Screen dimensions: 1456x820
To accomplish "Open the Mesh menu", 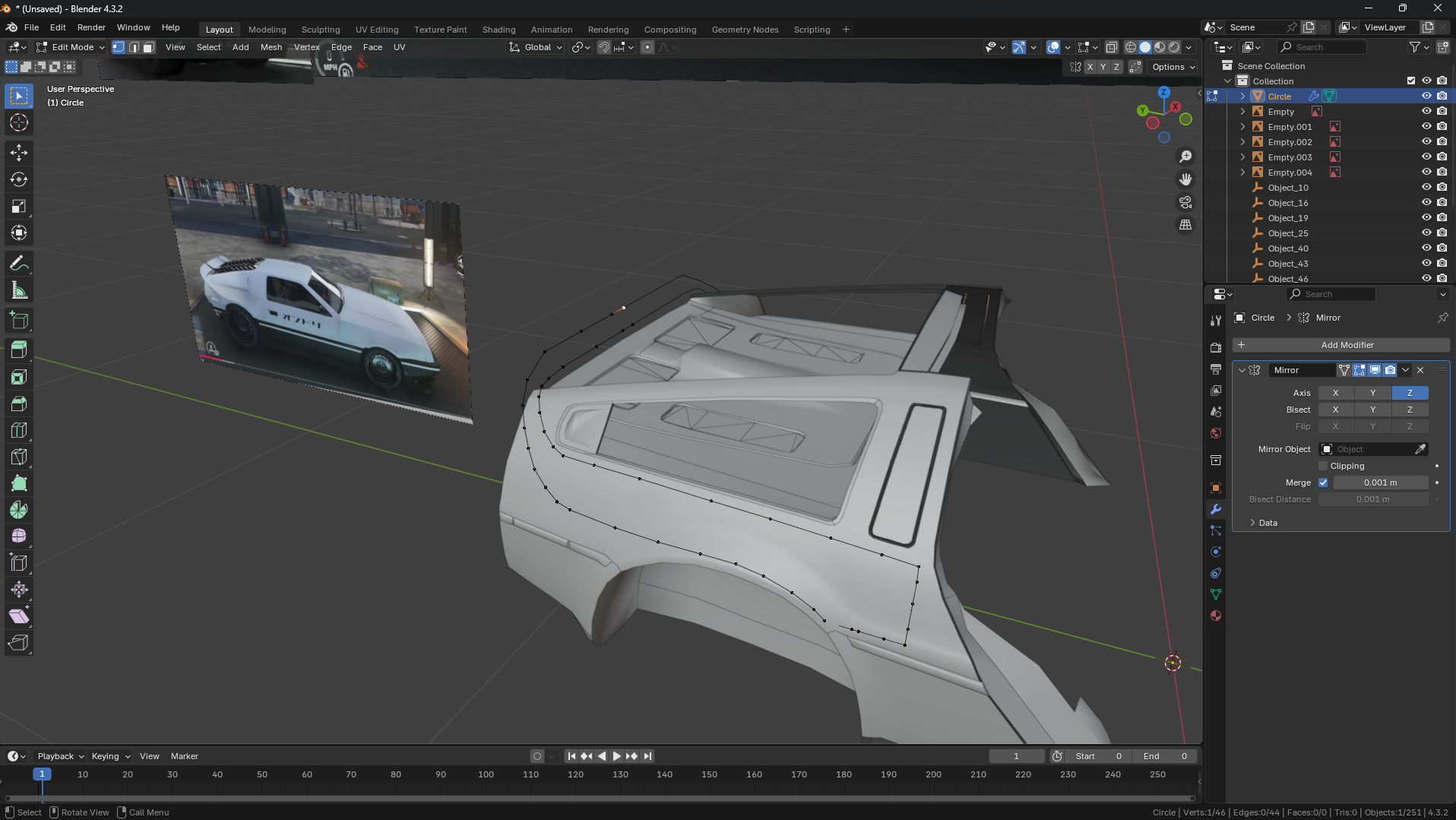I will [271, 47].
